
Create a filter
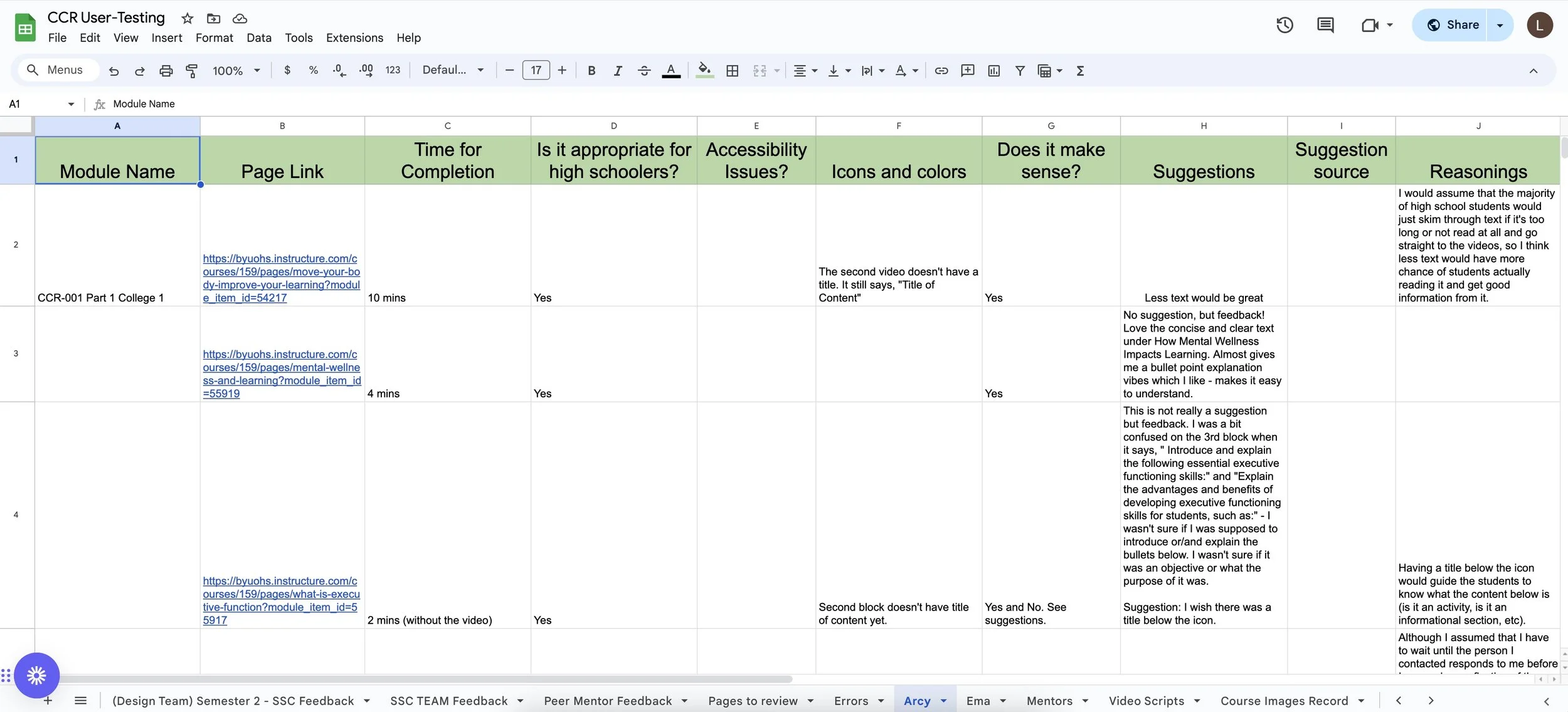[1020, 70]
